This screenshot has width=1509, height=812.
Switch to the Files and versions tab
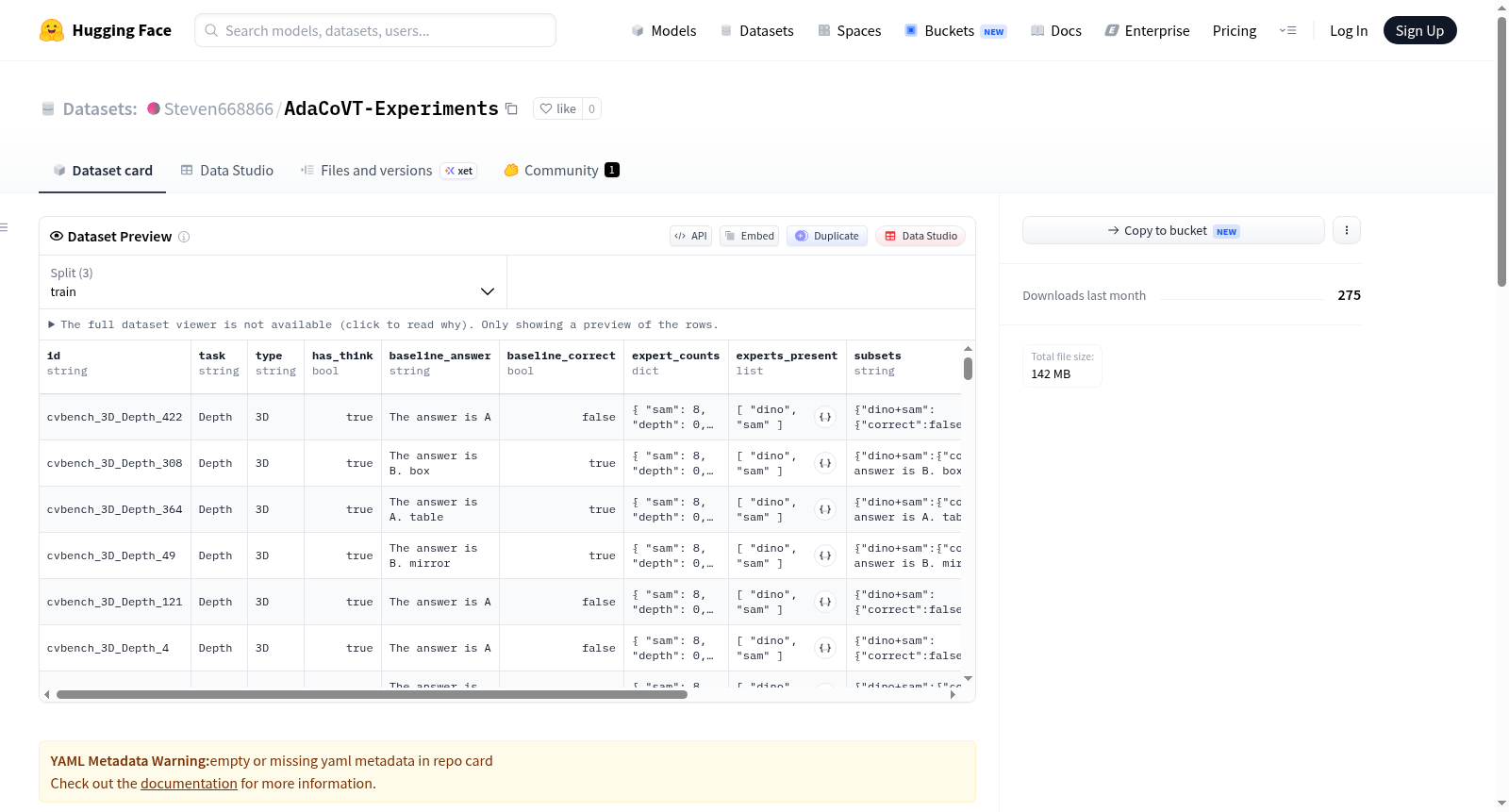pos(388,171)
